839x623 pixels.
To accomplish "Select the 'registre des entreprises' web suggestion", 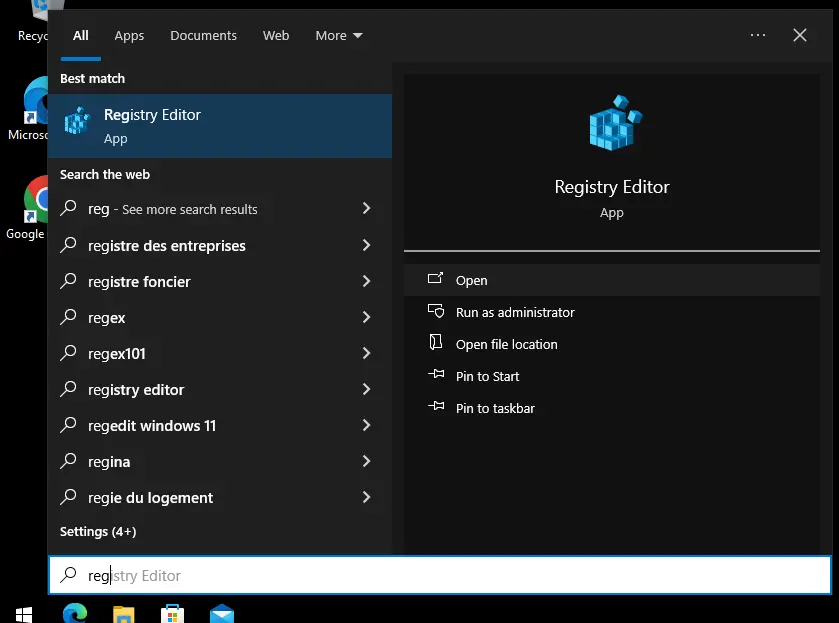I will point(219,245).
